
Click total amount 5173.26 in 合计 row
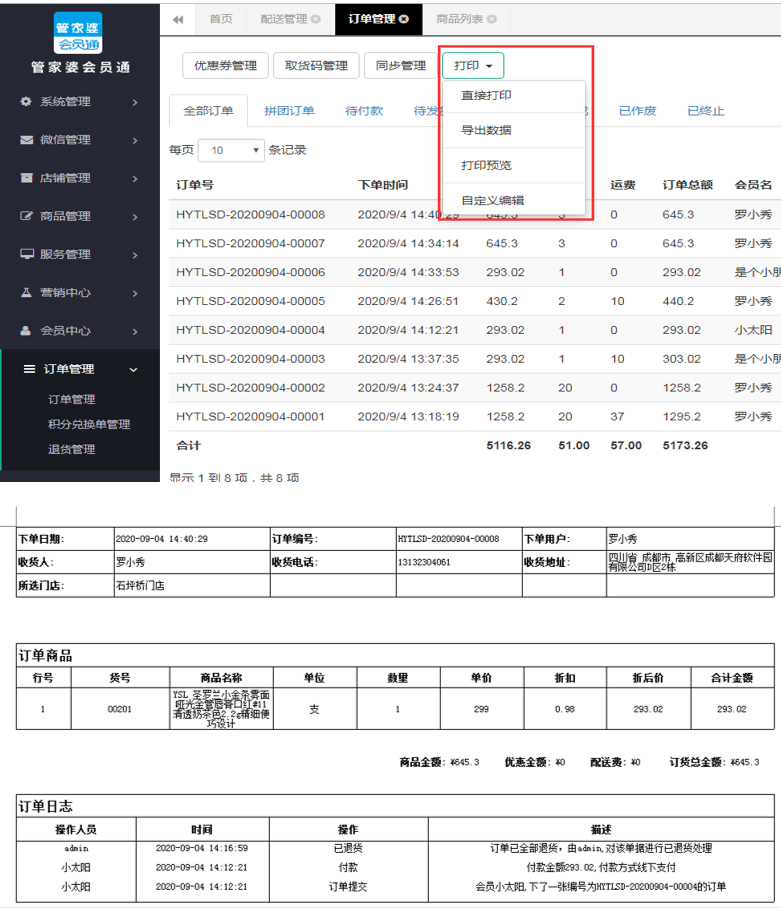point(685,445)
